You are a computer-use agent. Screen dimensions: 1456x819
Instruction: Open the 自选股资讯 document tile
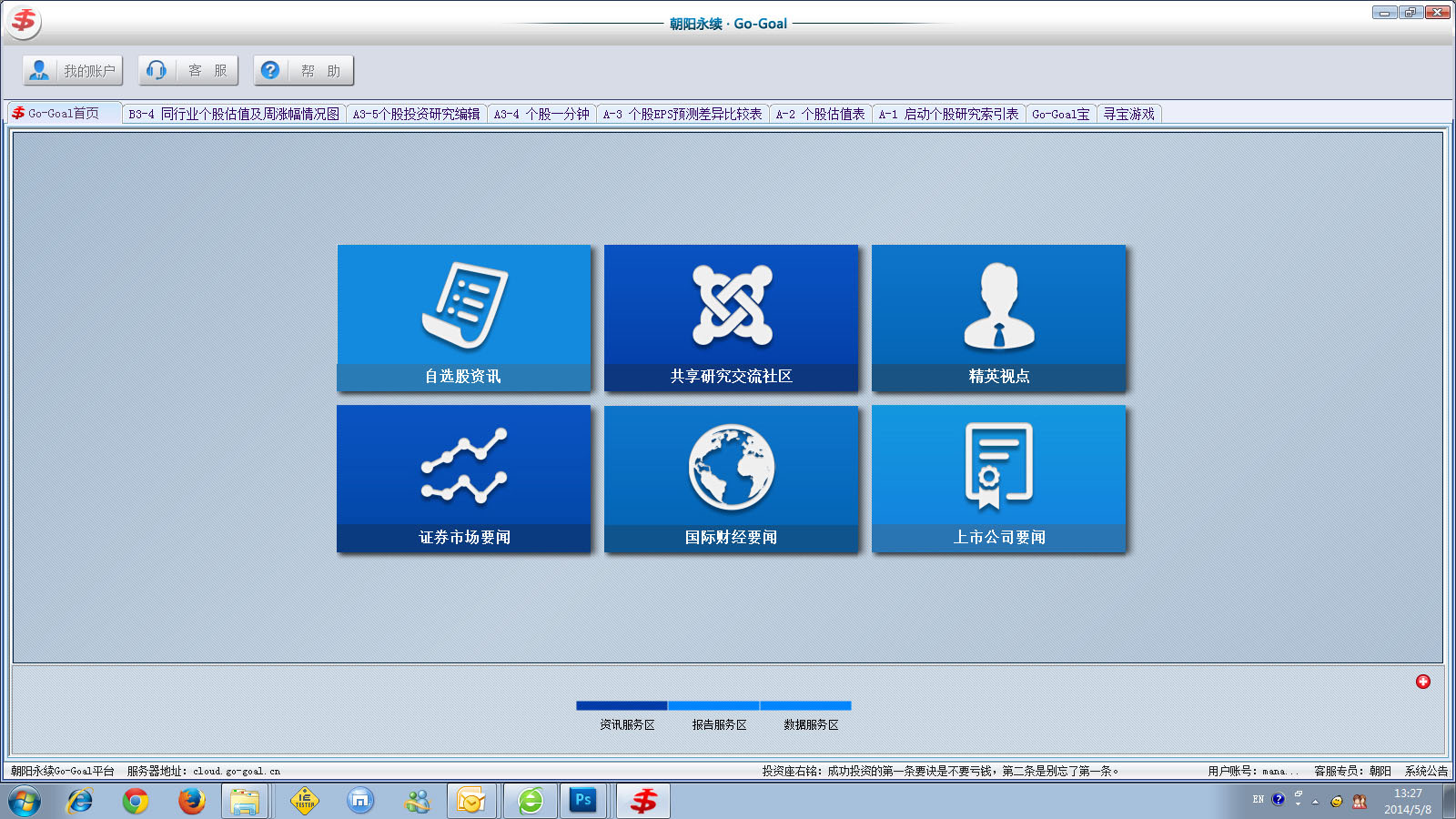tap(464, 318)
